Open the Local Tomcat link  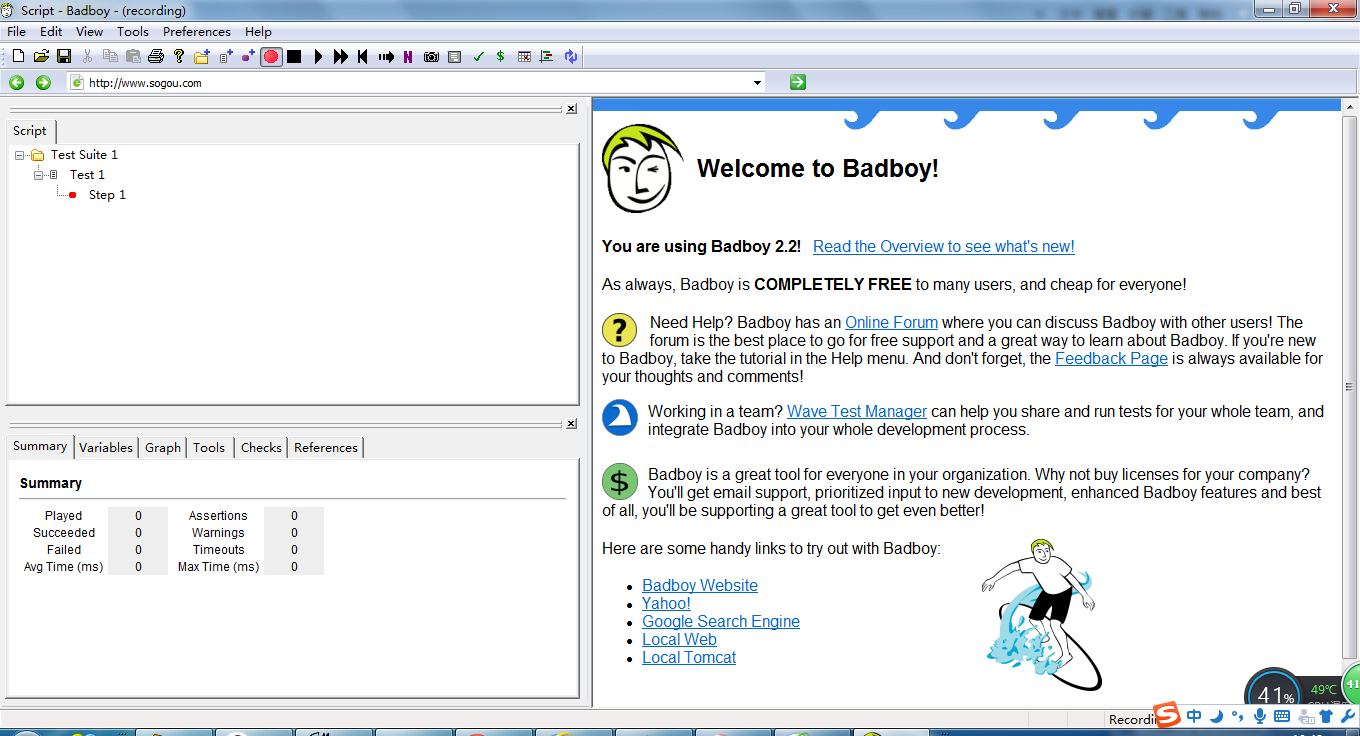pos(689,657)
